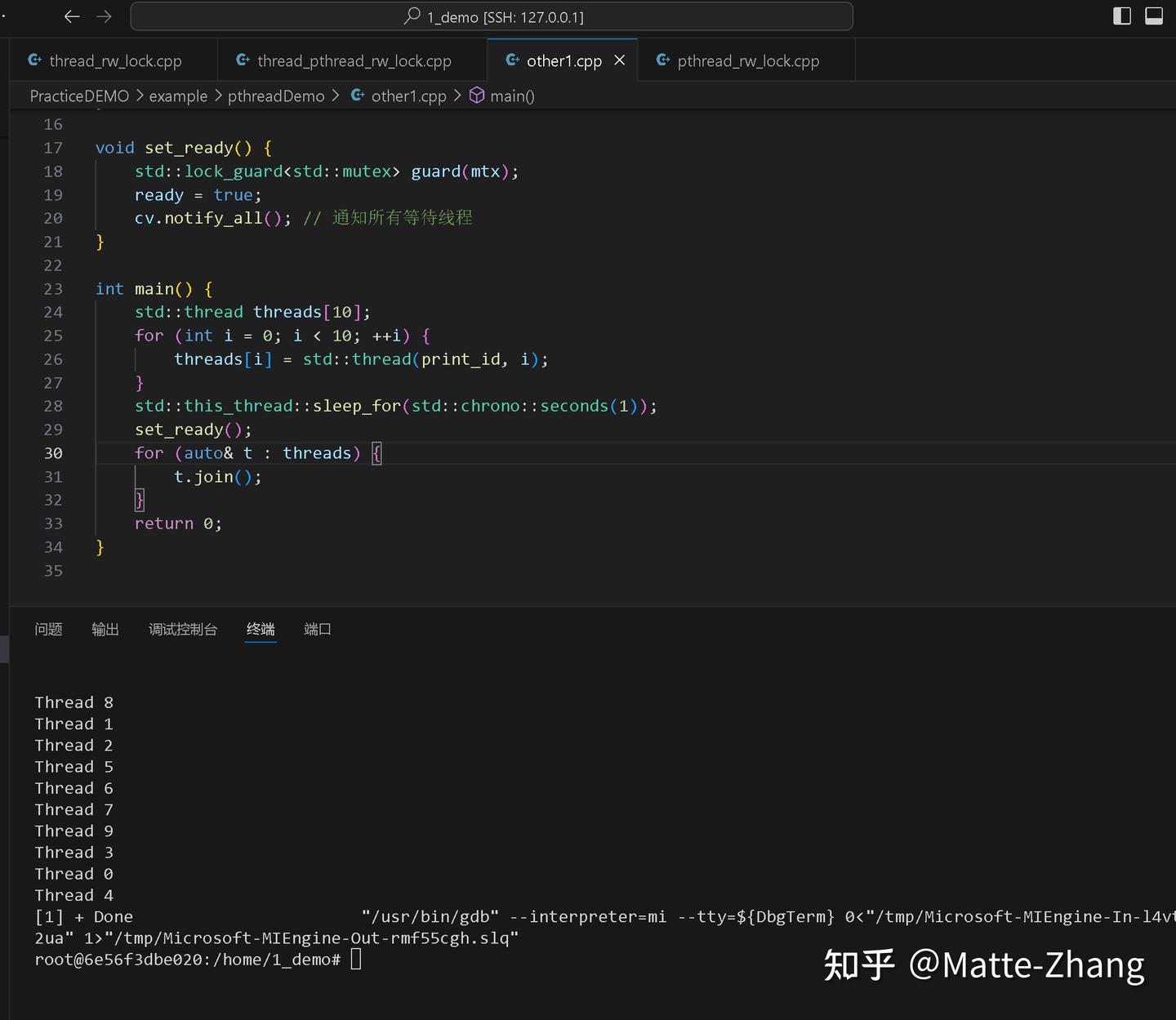The image size is (1176, 1020).
Task: Switch to the 输出 panel tab
Action: click(x=105, y=629)
